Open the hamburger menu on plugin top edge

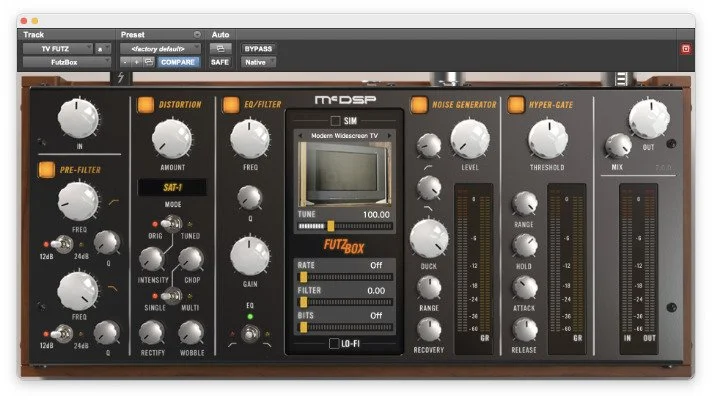click(x=621, y=79)
